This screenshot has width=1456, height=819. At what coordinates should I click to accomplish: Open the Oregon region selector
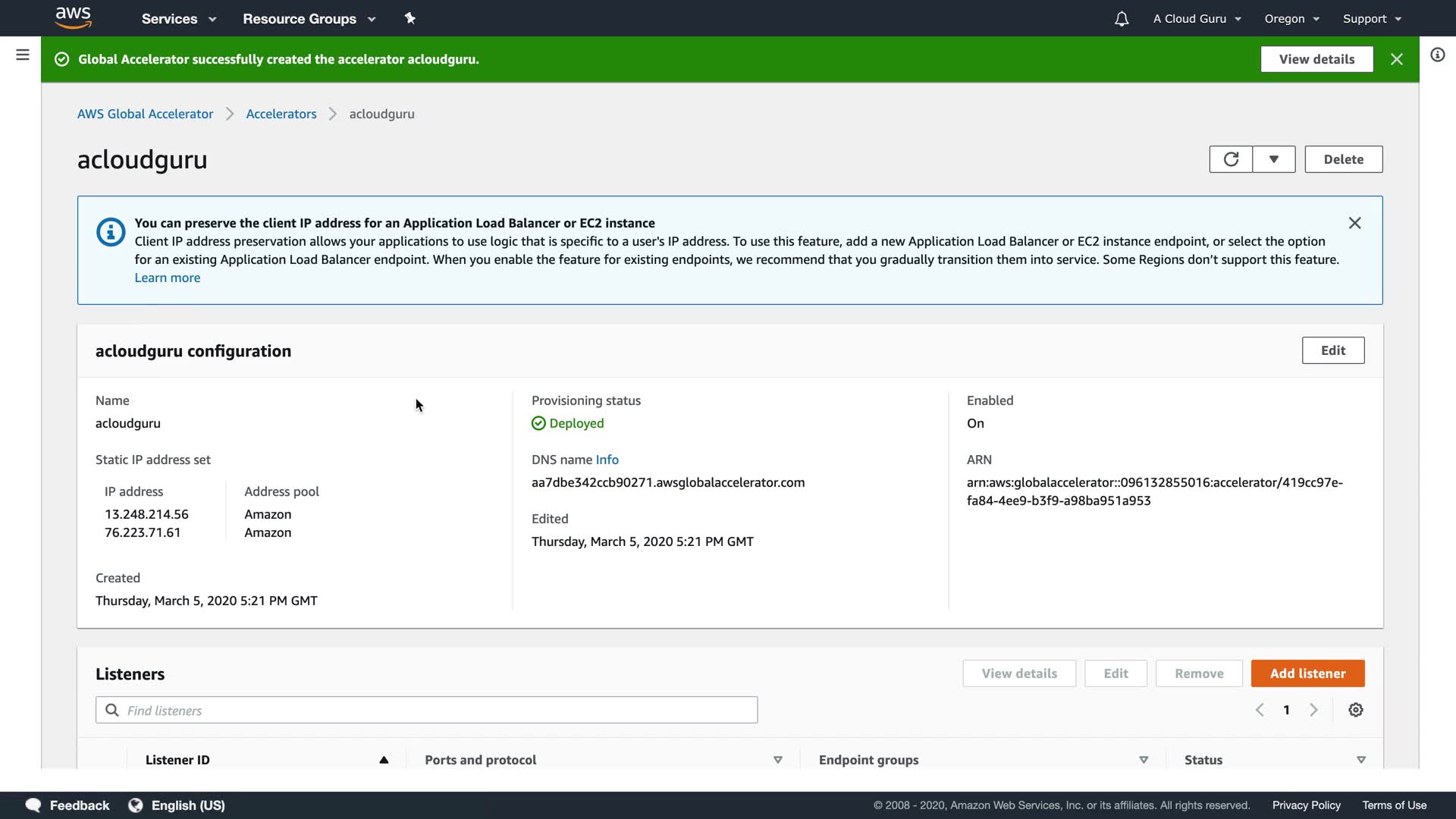tap(1291, 19)
